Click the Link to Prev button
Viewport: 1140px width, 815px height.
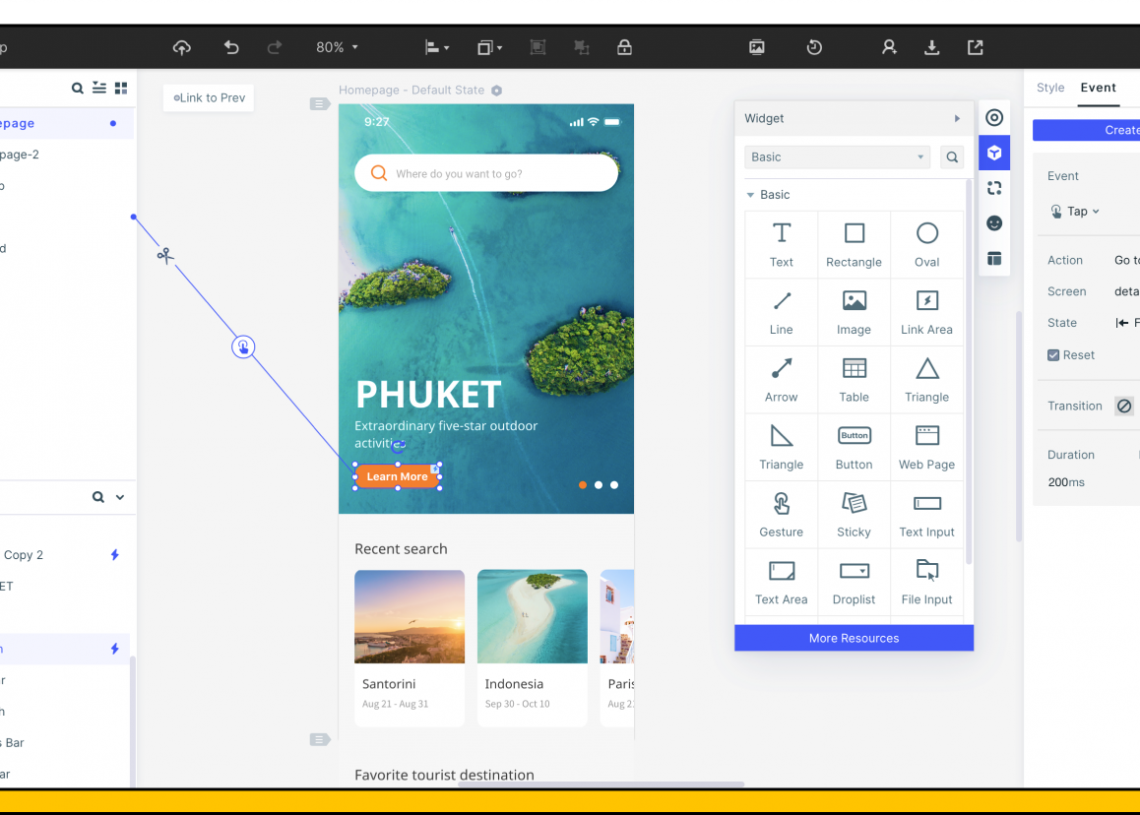[208, 98]
